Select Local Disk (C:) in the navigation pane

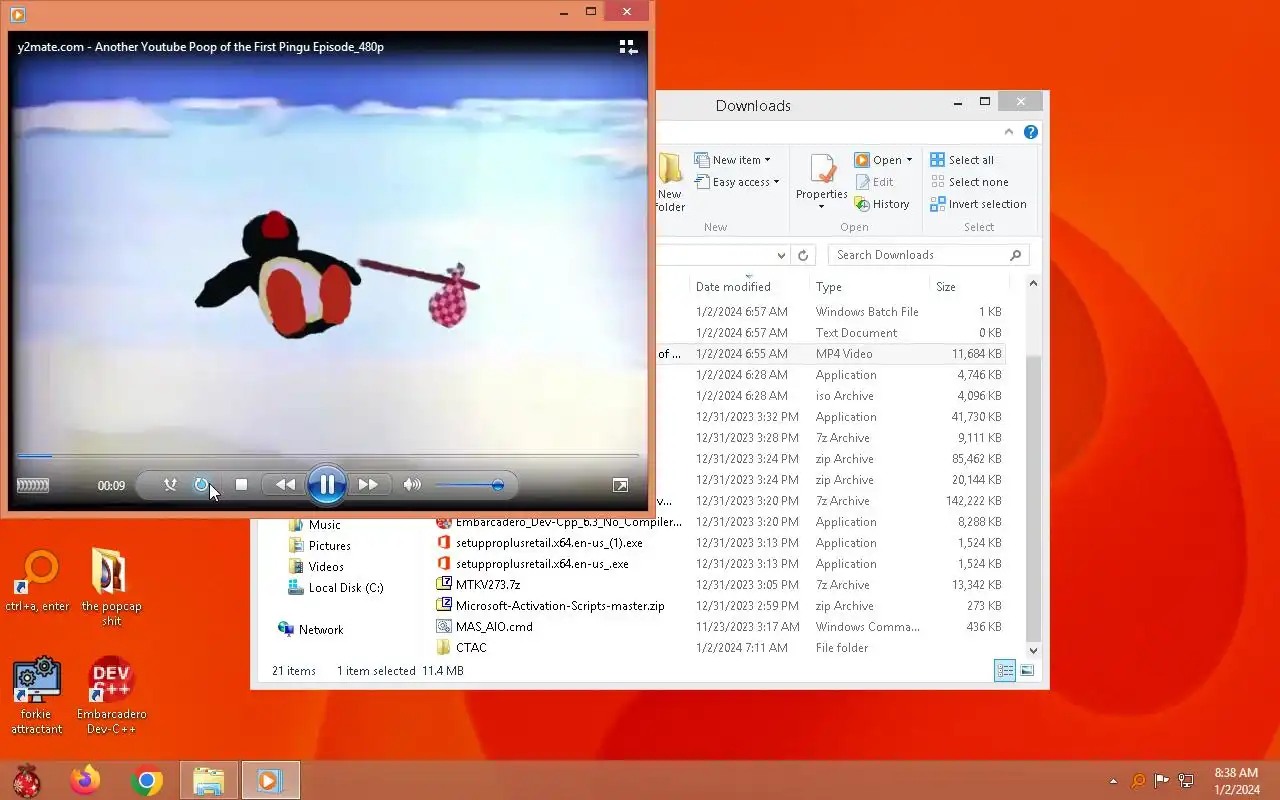[336, 588]
